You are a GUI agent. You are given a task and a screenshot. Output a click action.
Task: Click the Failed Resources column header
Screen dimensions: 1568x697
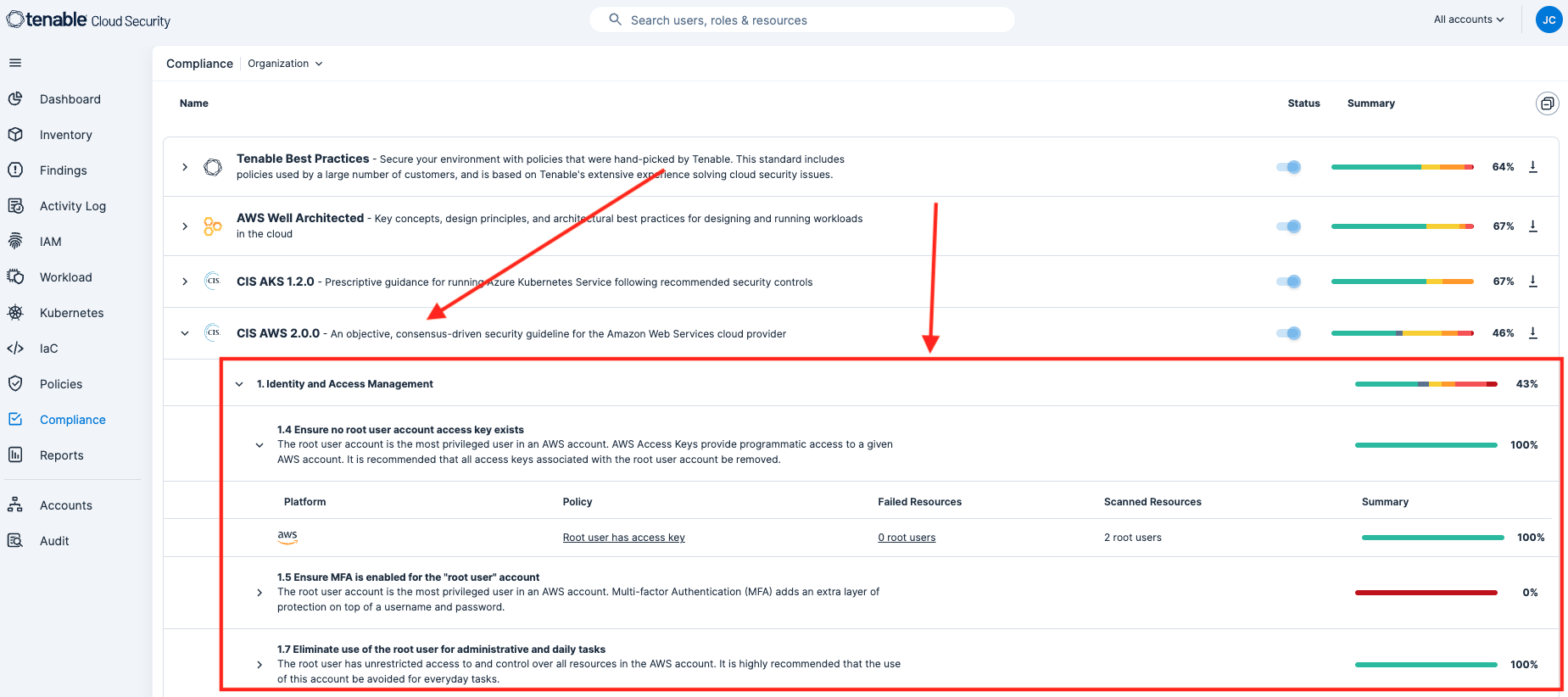point(919,502)
